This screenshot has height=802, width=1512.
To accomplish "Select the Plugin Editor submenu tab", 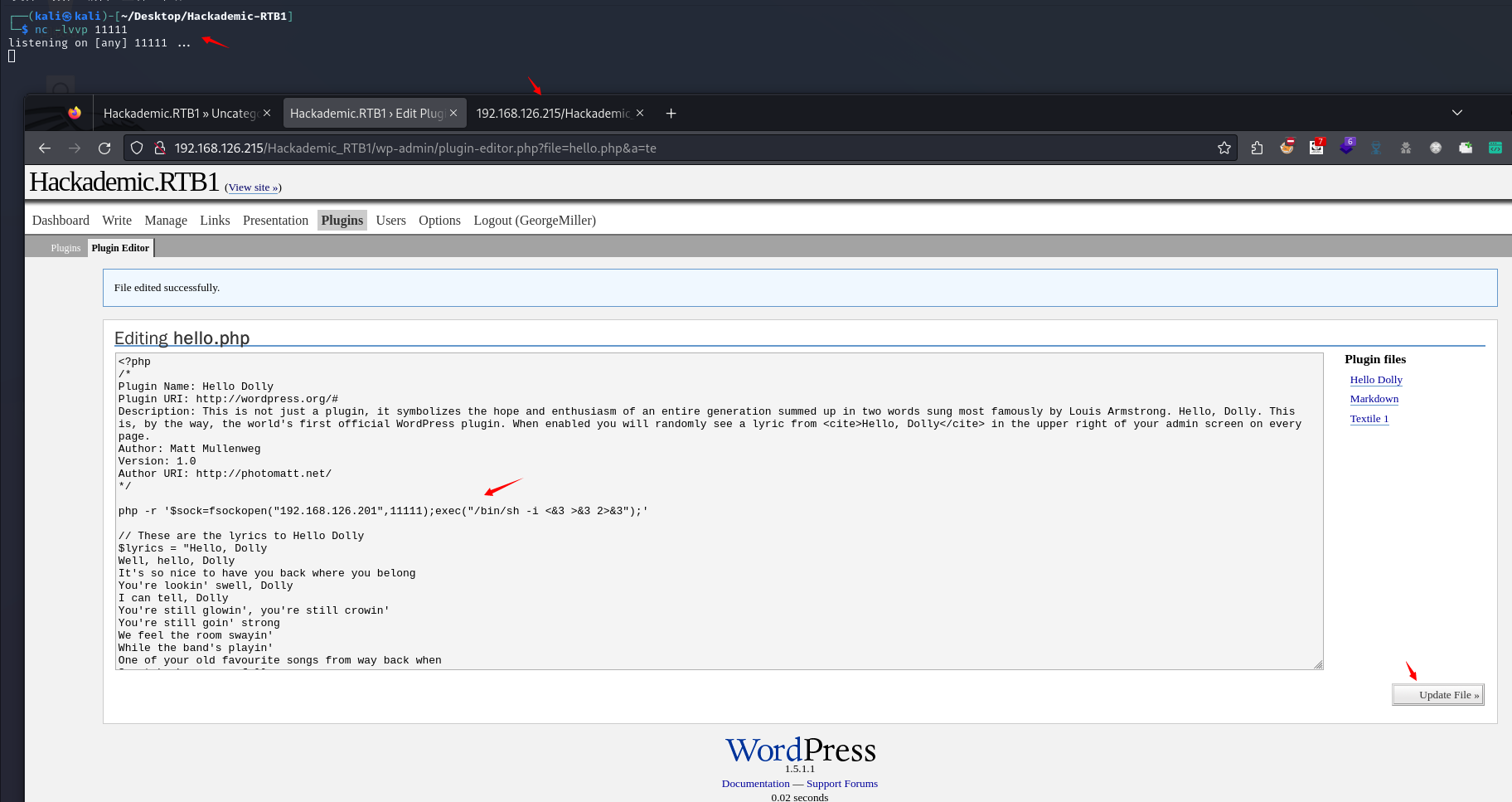I will pos(120,248).
